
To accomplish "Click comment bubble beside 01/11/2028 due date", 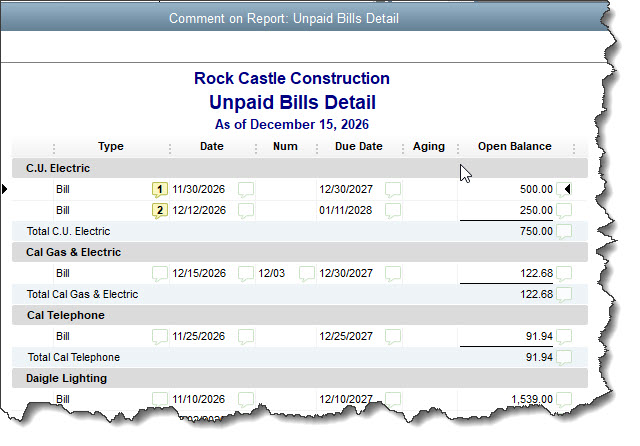I will (x=394, y=210).
